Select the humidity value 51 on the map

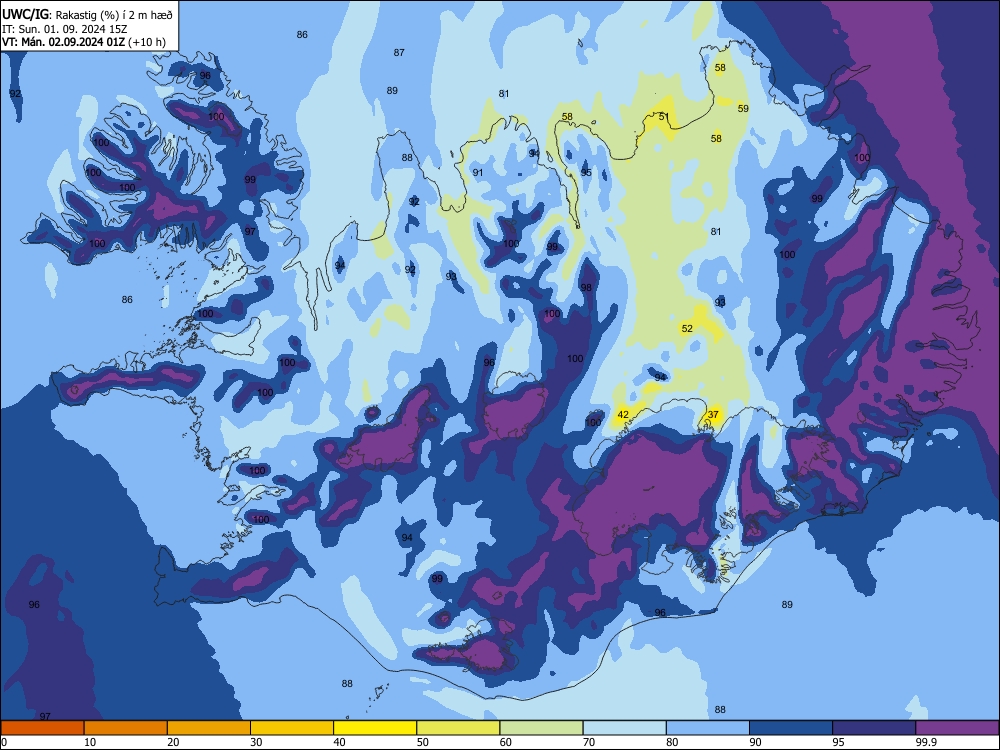tap(664, 116)
